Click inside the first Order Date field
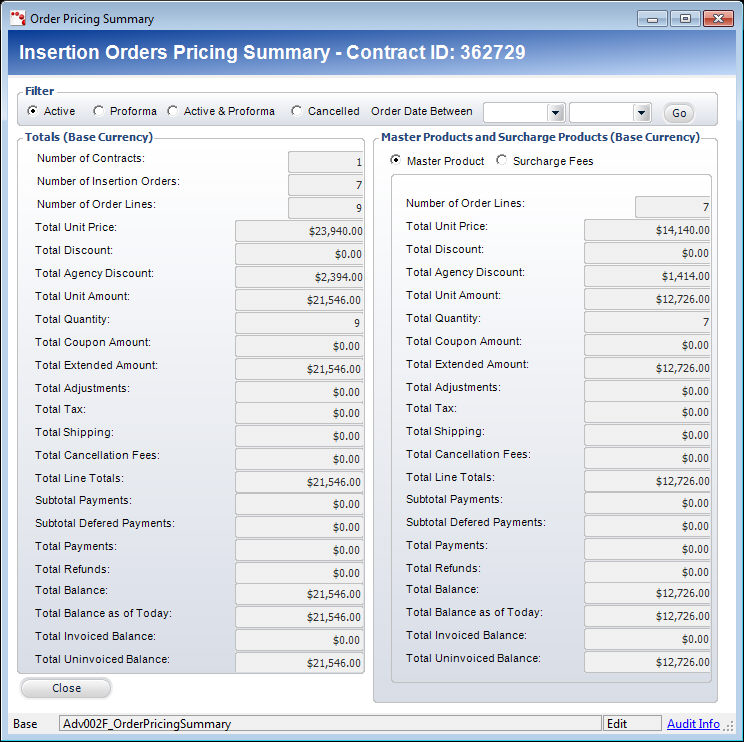This screenshot has width=744, height=742. tap(515, 113)
